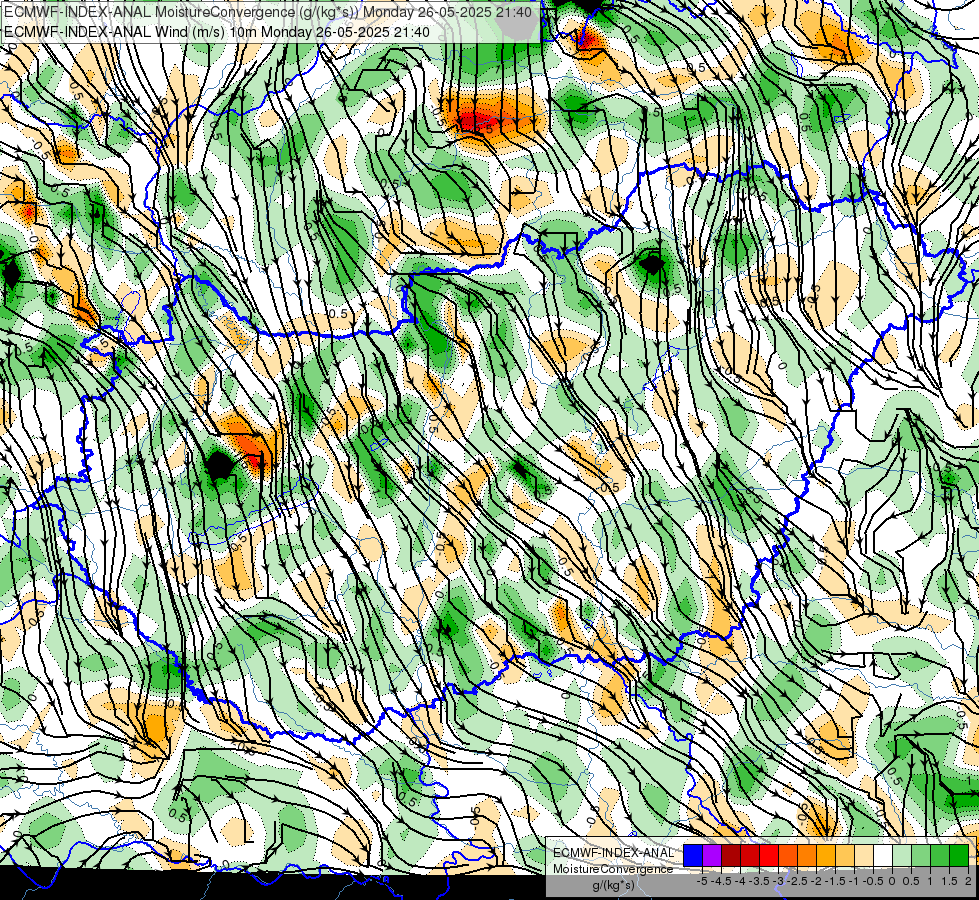
Task: Pick the legend swatch between -2 and -1.5
Action: coord(825,856)
